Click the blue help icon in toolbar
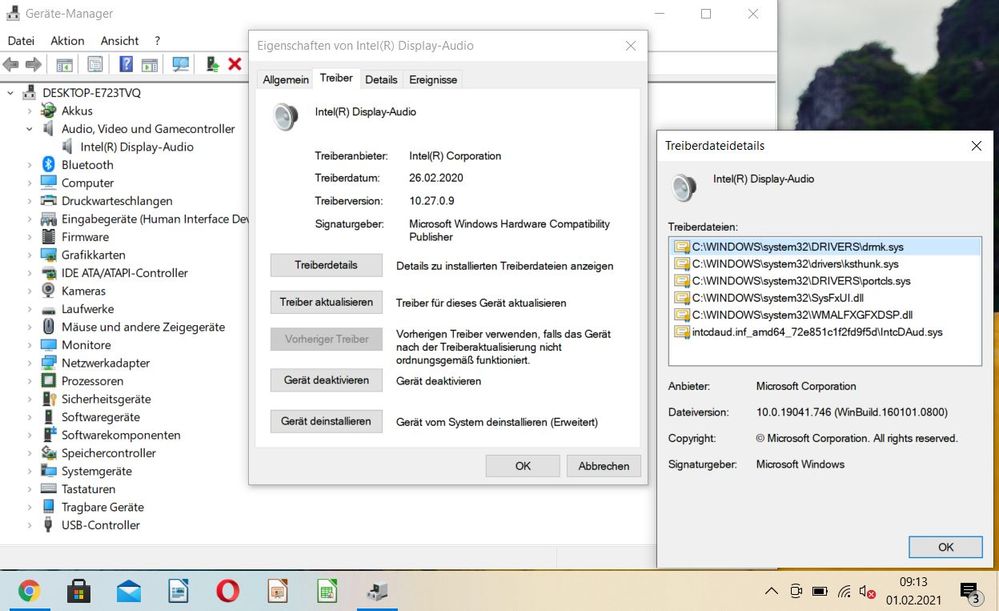The width and height of the screenshot is (999, 611). [x=126, y=64]
